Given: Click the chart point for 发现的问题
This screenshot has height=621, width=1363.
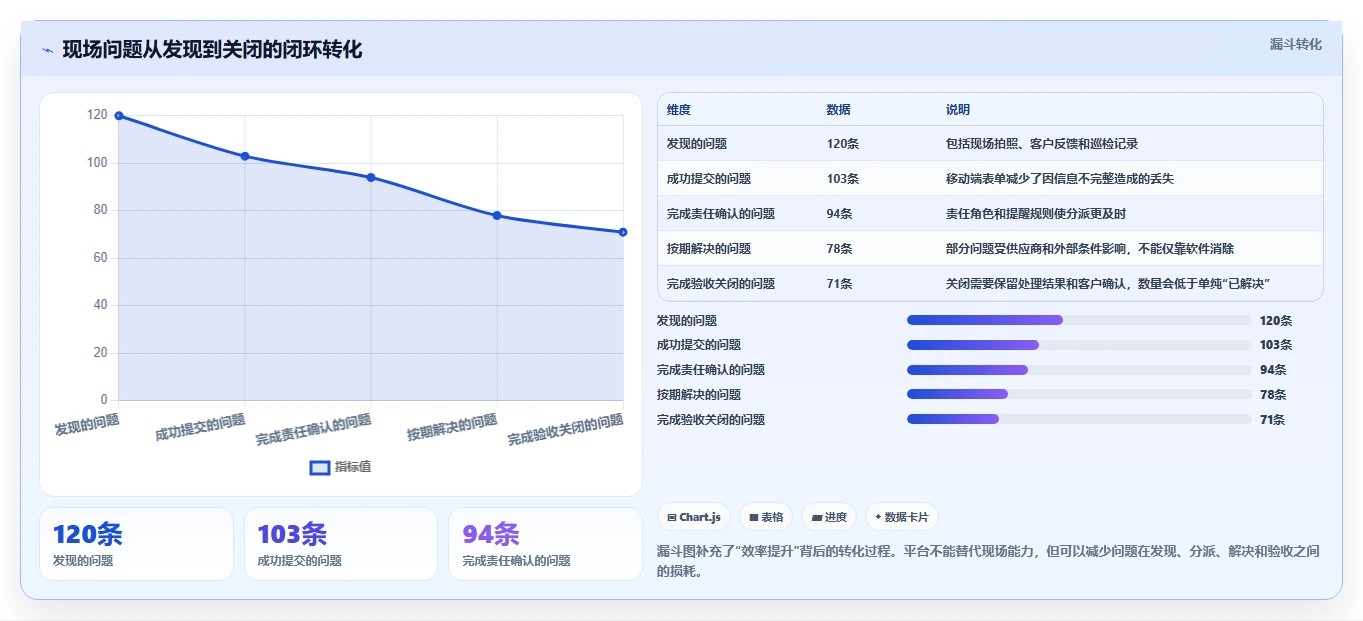Looking at the screenshot, I should tap(119, 116).
